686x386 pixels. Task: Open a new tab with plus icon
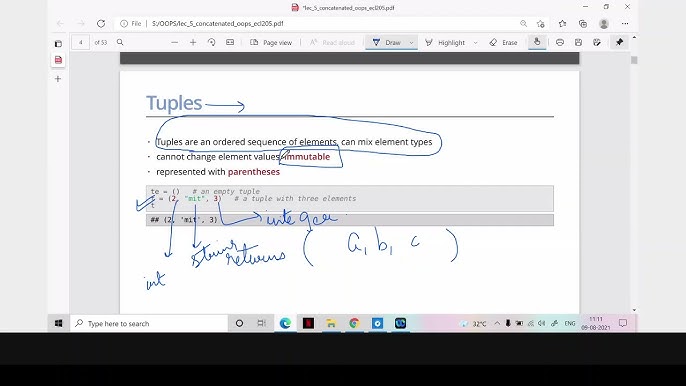(x=58, y=79)
